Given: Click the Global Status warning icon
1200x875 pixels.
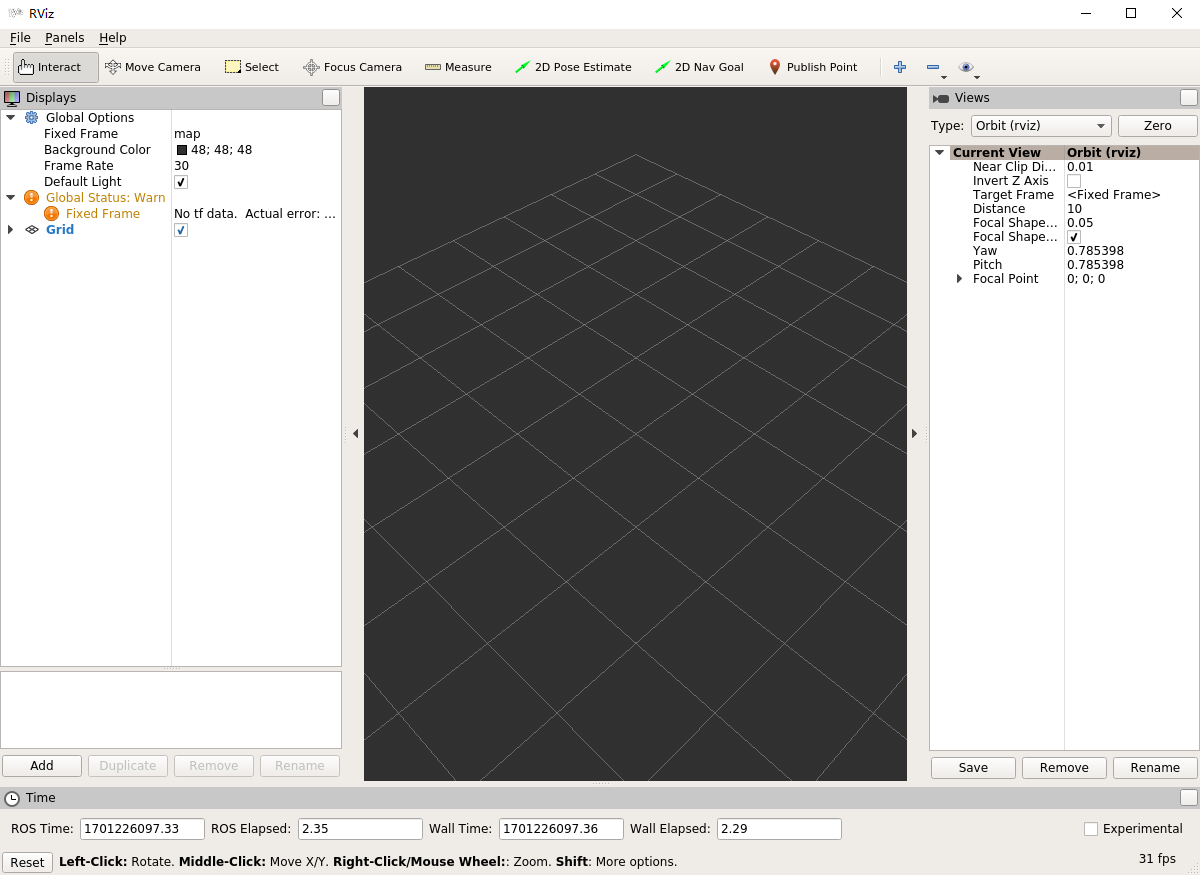Looking at the screenshot, I should (x=31, y=198).
